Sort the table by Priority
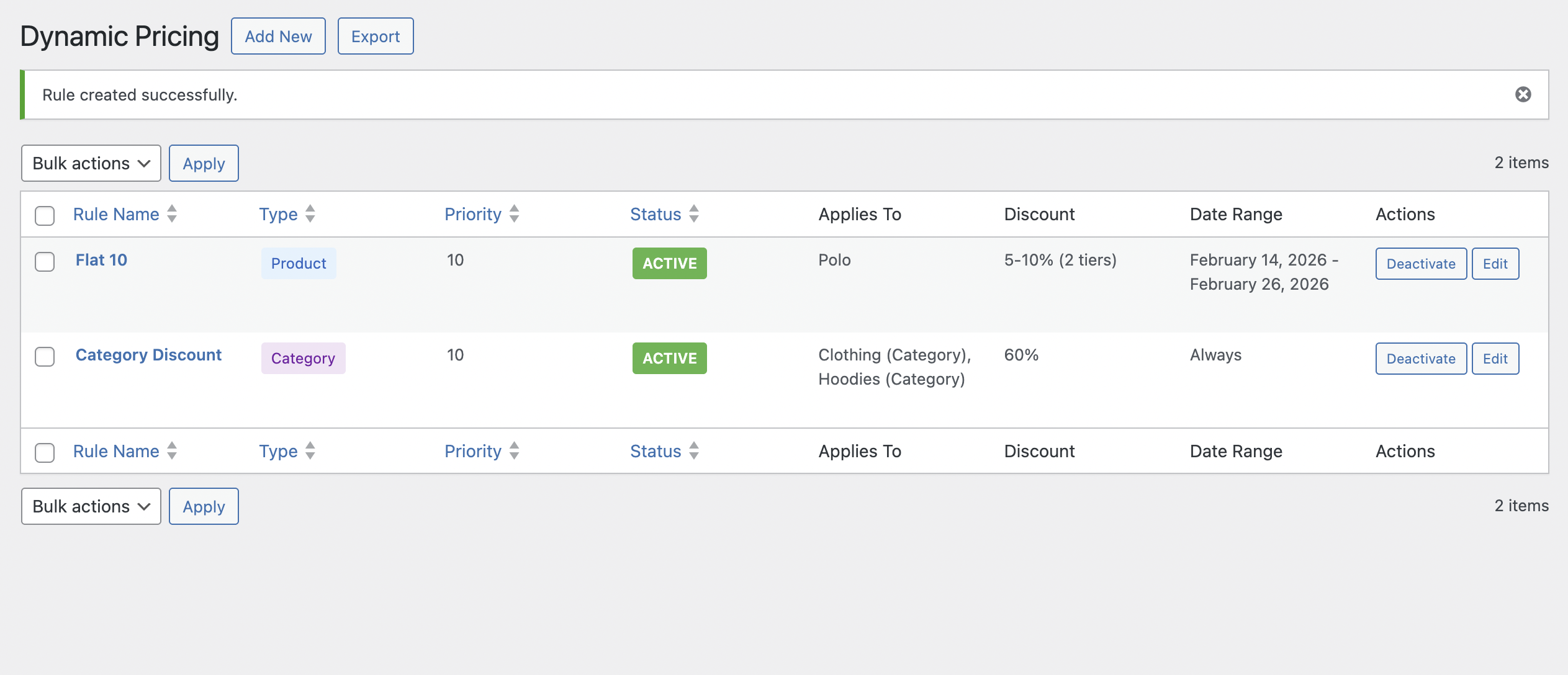1568x675 pixels. pos(473,213)
